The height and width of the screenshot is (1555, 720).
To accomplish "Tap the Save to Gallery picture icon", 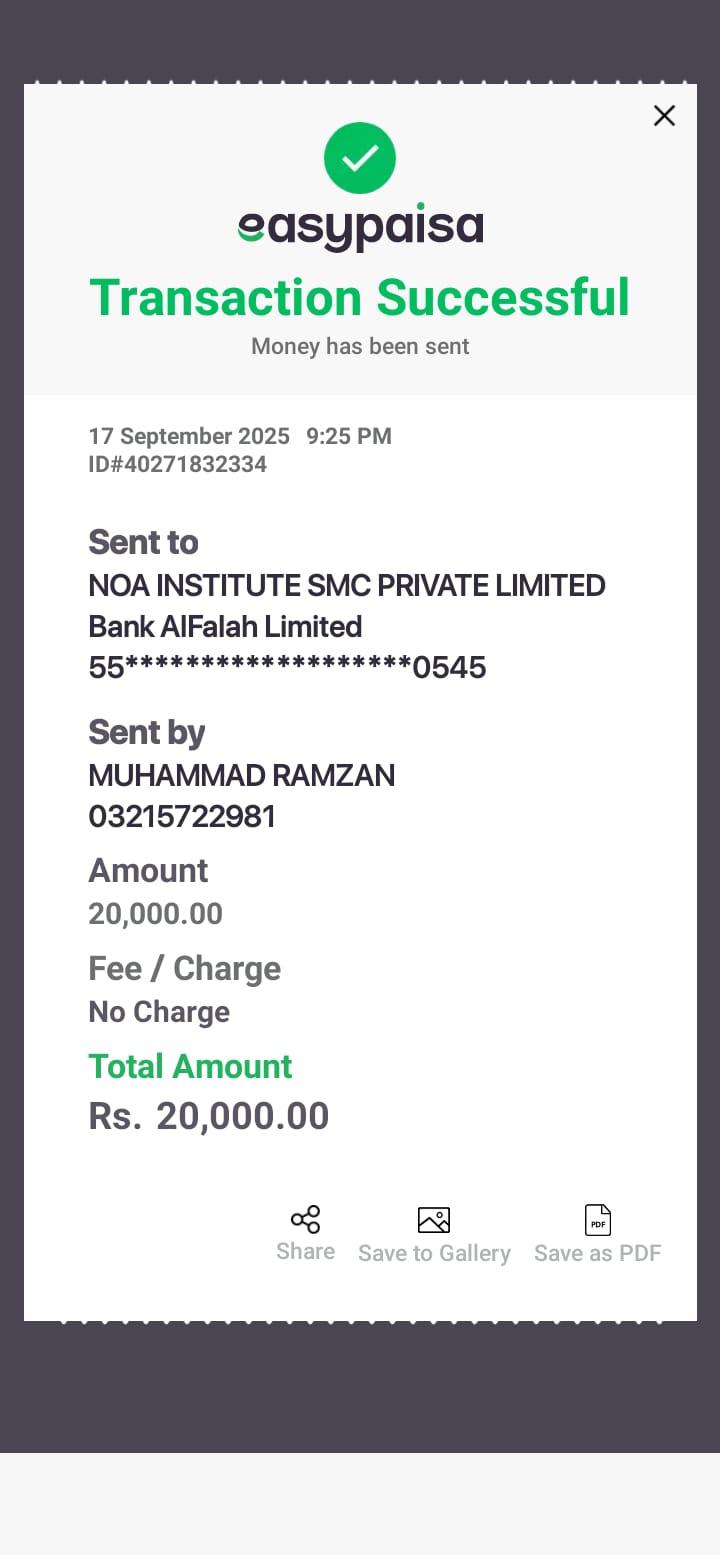I will pos(434,1220).
